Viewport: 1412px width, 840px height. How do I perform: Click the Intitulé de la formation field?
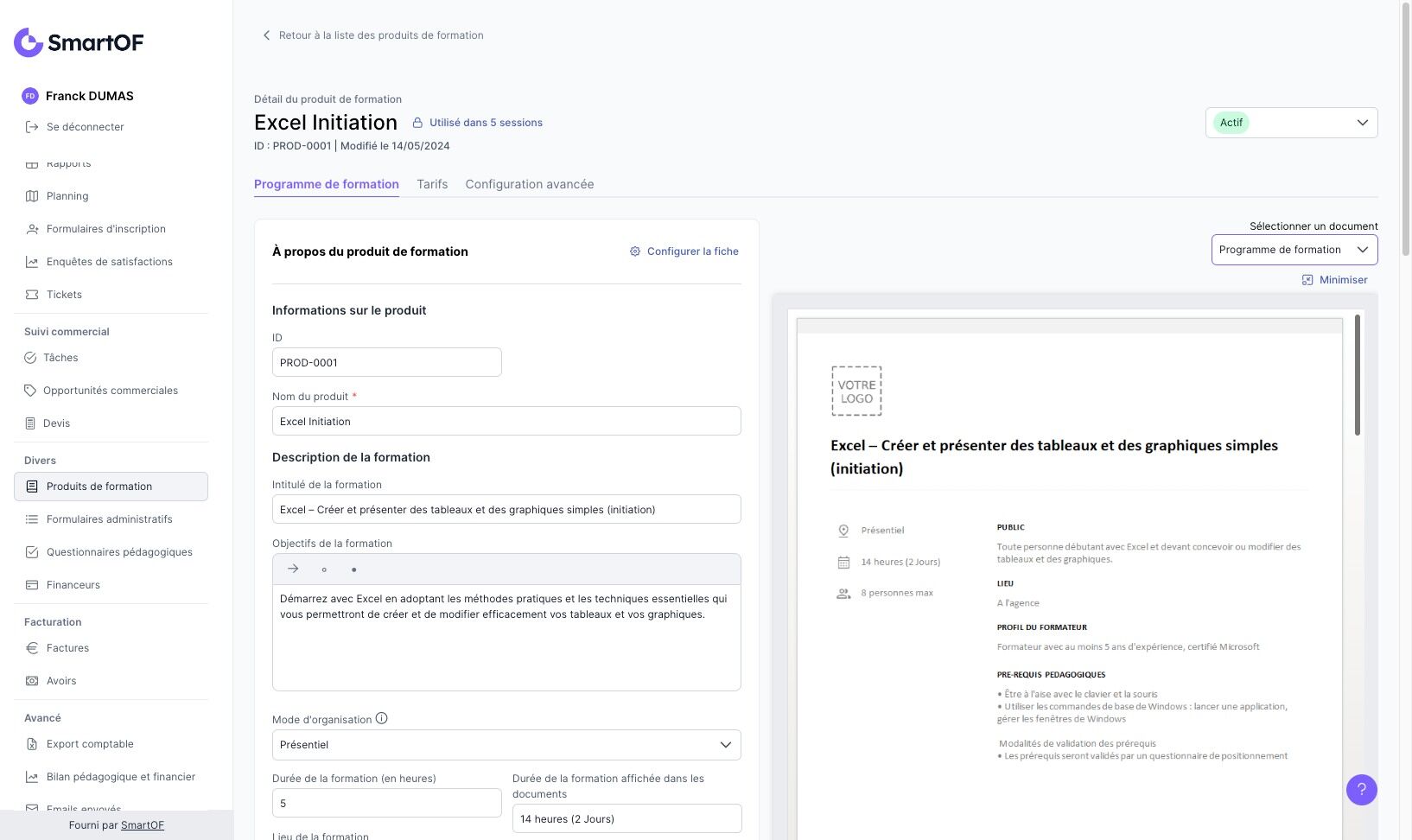[506, 509]
